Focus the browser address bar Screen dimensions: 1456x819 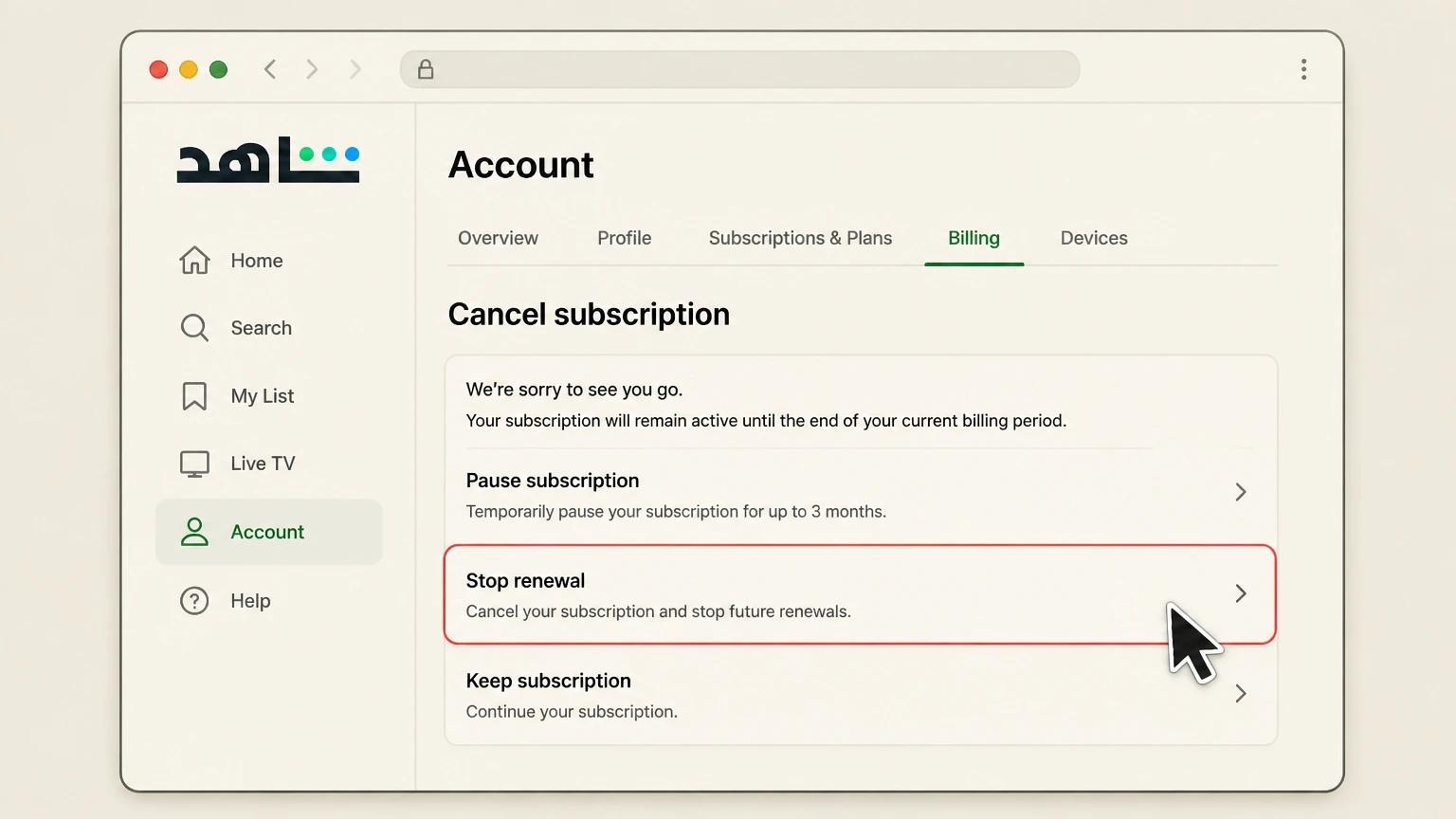click(x=739, y=69)
